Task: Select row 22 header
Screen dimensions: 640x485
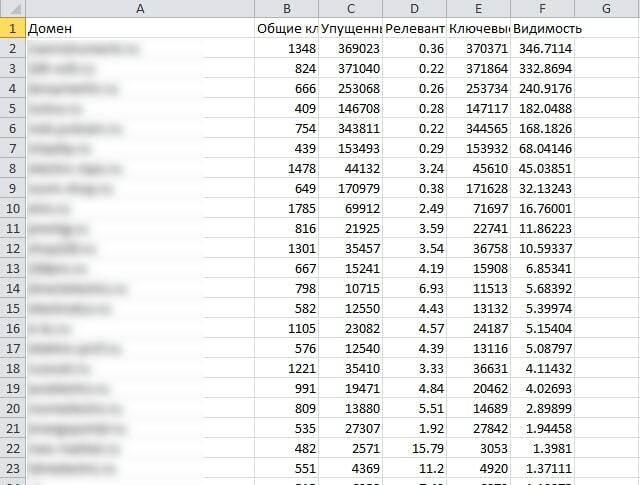Action: coord(12,448)
